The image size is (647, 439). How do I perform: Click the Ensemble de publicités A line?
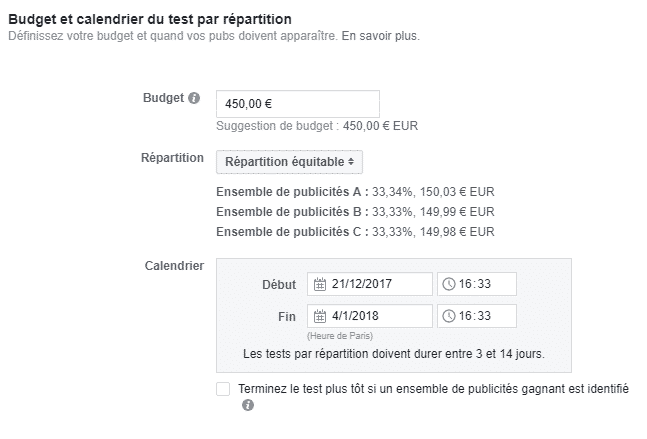click(x=354, y=191)
